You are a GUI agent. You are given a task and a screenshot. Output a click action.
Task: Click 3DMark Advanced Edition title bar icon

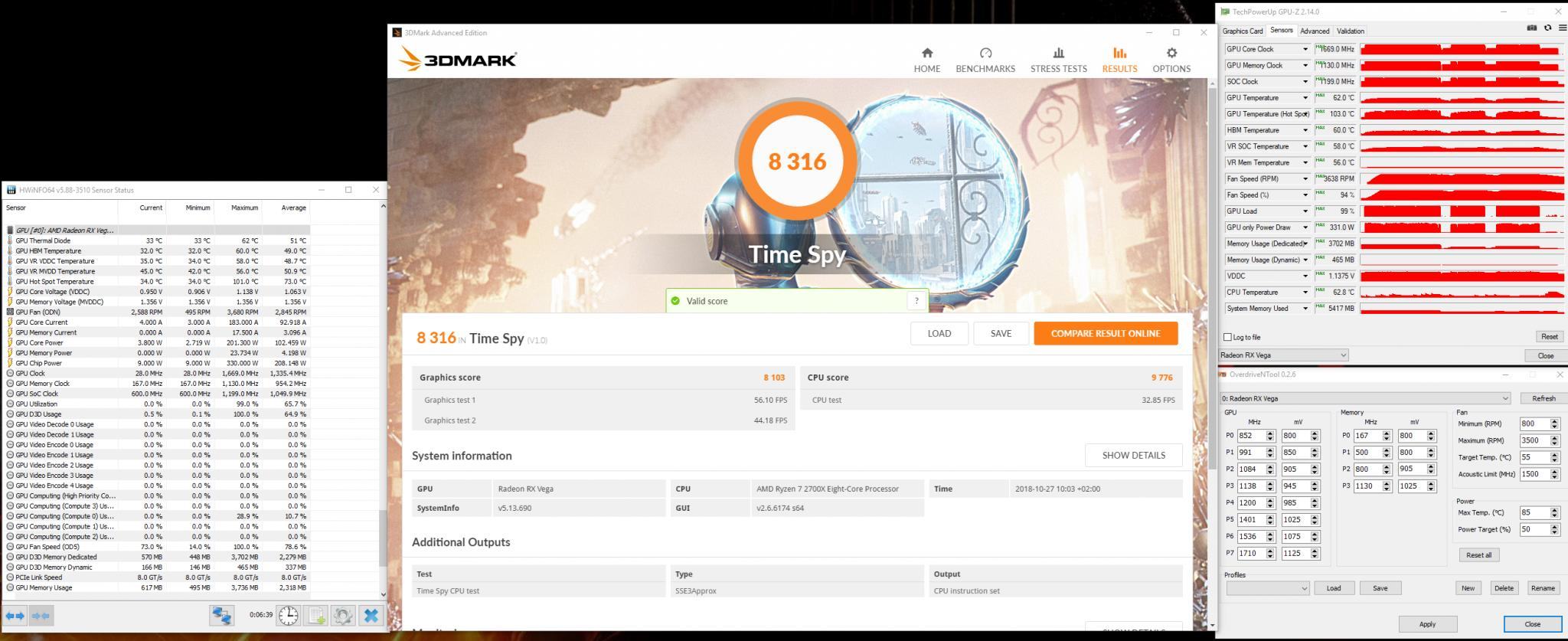point(397,32)
